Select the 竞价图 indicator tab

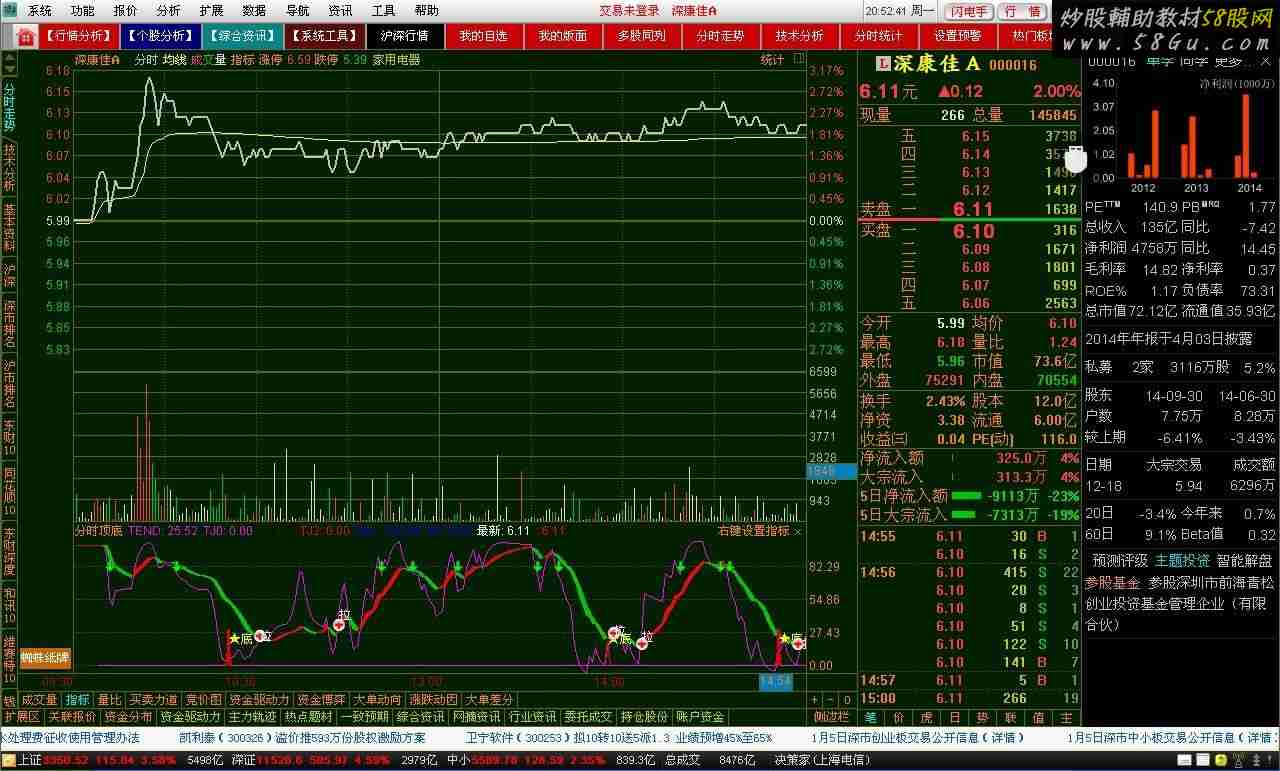[204, 700]
